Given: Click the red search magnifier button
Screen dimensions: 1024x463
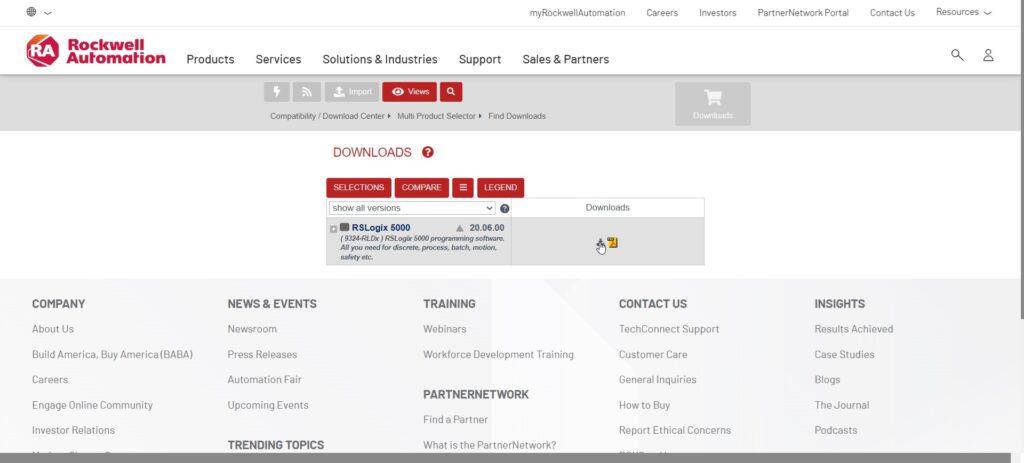Looking at the screenshot, I should pos(451,92).
